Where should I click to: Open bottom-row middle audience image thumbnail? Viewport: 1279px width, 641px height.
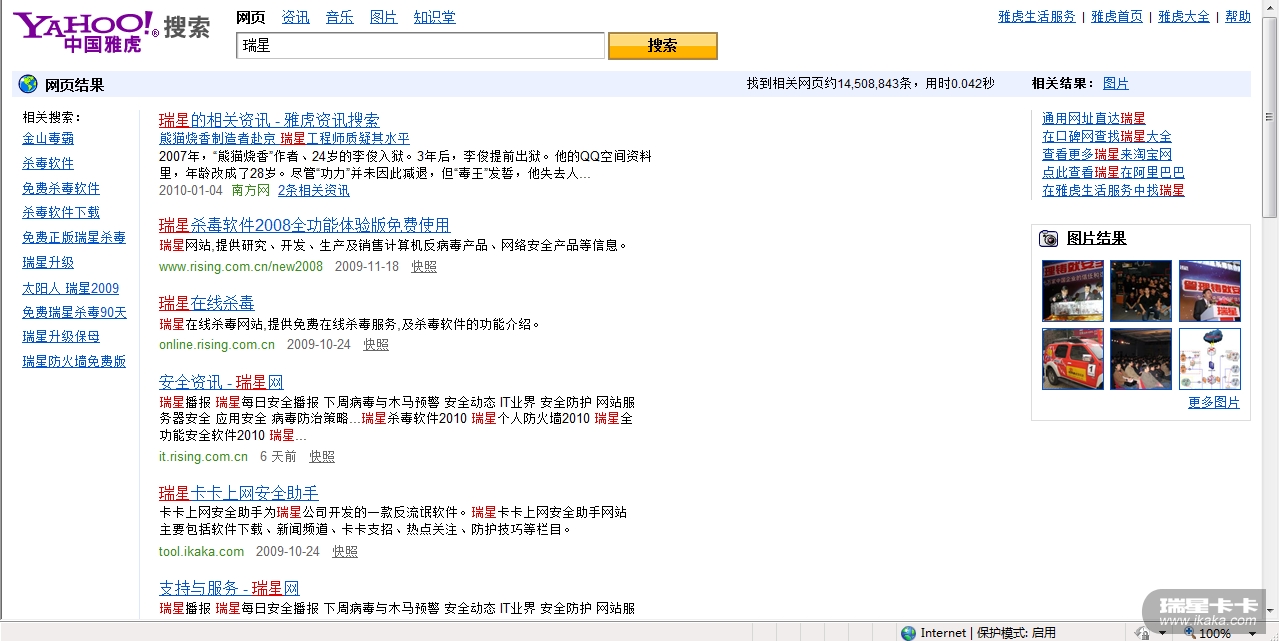point(1141,359)
